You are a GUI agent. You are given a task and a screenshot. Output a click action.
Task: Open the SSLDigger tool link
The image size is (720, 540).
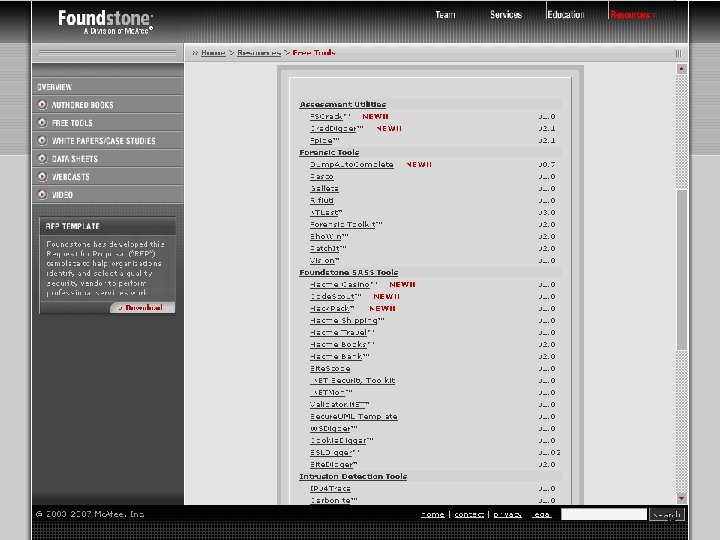[331, 452]
